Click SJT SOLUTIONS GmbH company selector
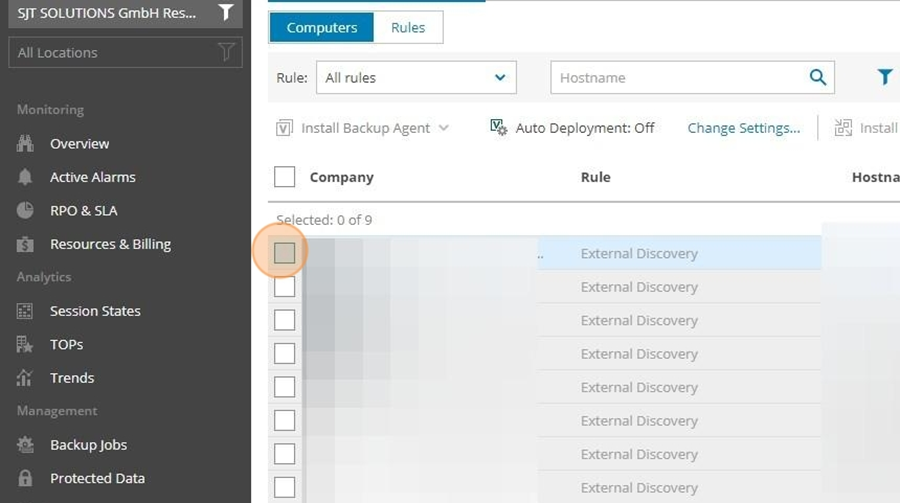The height and width of the screenshot is (503, 900). pyautogui.click(x=125, y=13)
